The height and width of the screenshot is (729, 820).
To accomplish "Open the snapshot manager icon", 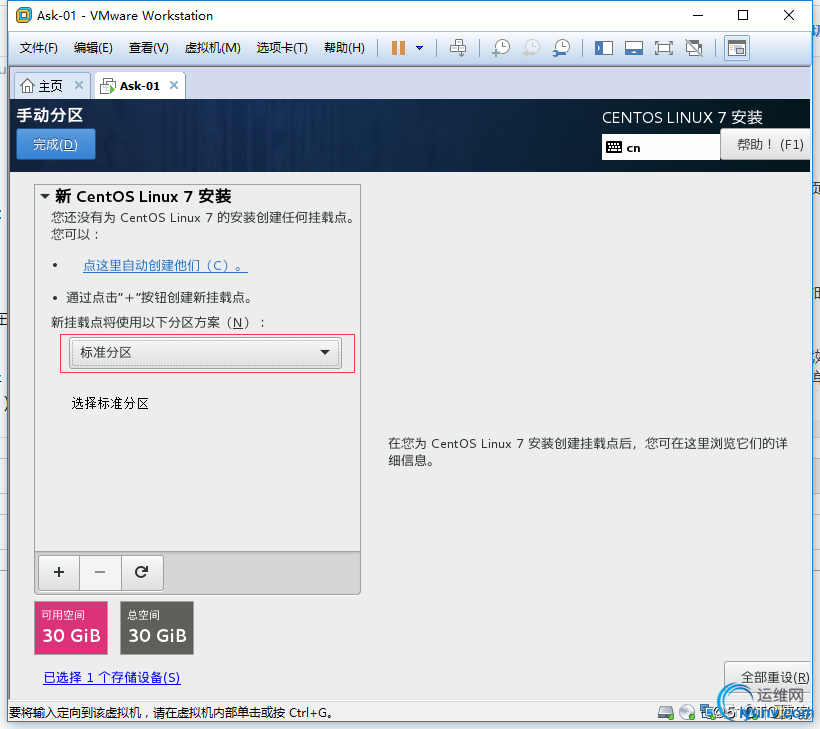I will (x=562, y=48).
